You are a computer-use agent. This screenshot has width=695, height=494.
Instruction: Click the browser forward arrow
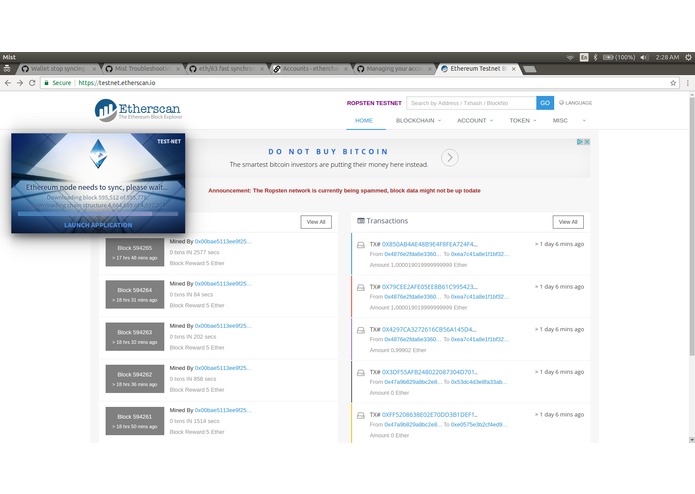coord(20,83)
